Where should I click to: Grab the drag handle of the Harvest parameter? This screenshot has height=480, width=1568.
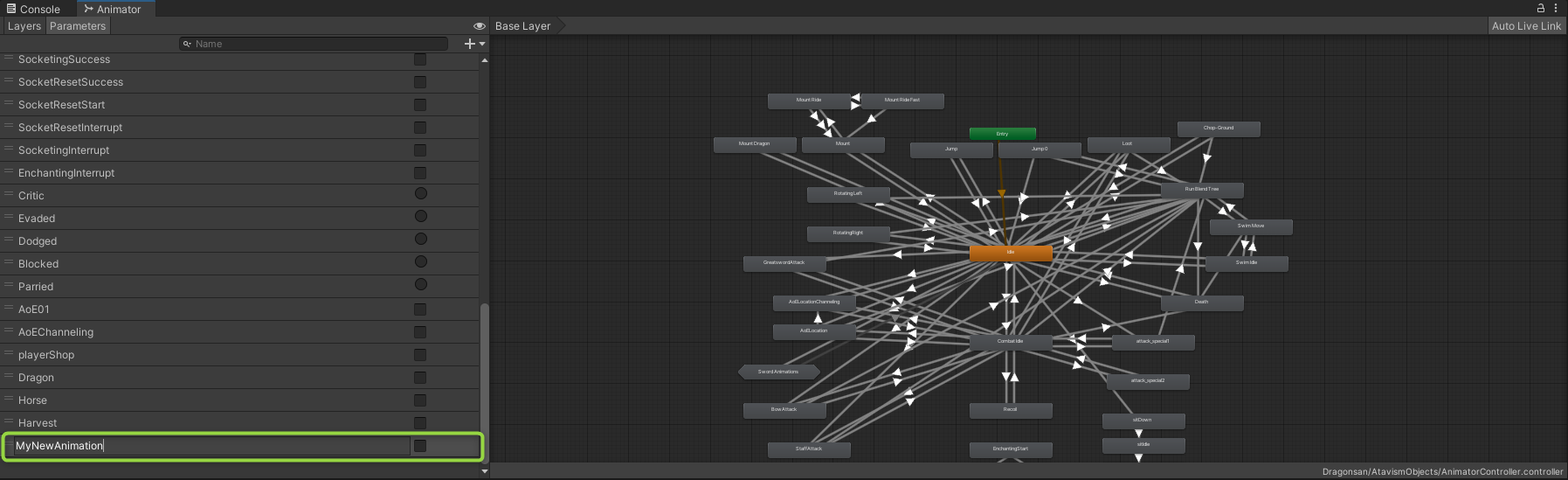[x=9, y=422]
